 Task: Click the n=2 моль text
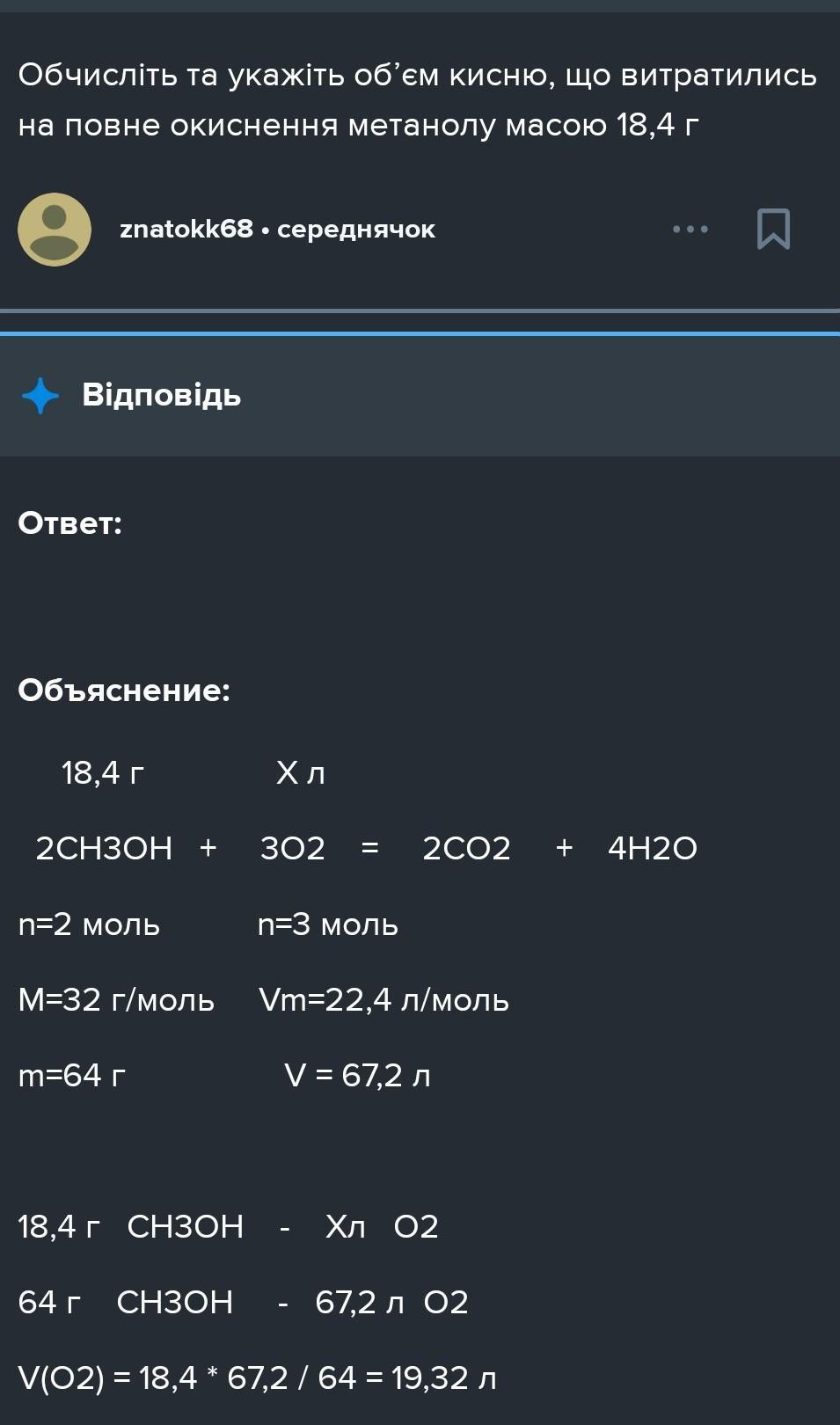[89, 924]
